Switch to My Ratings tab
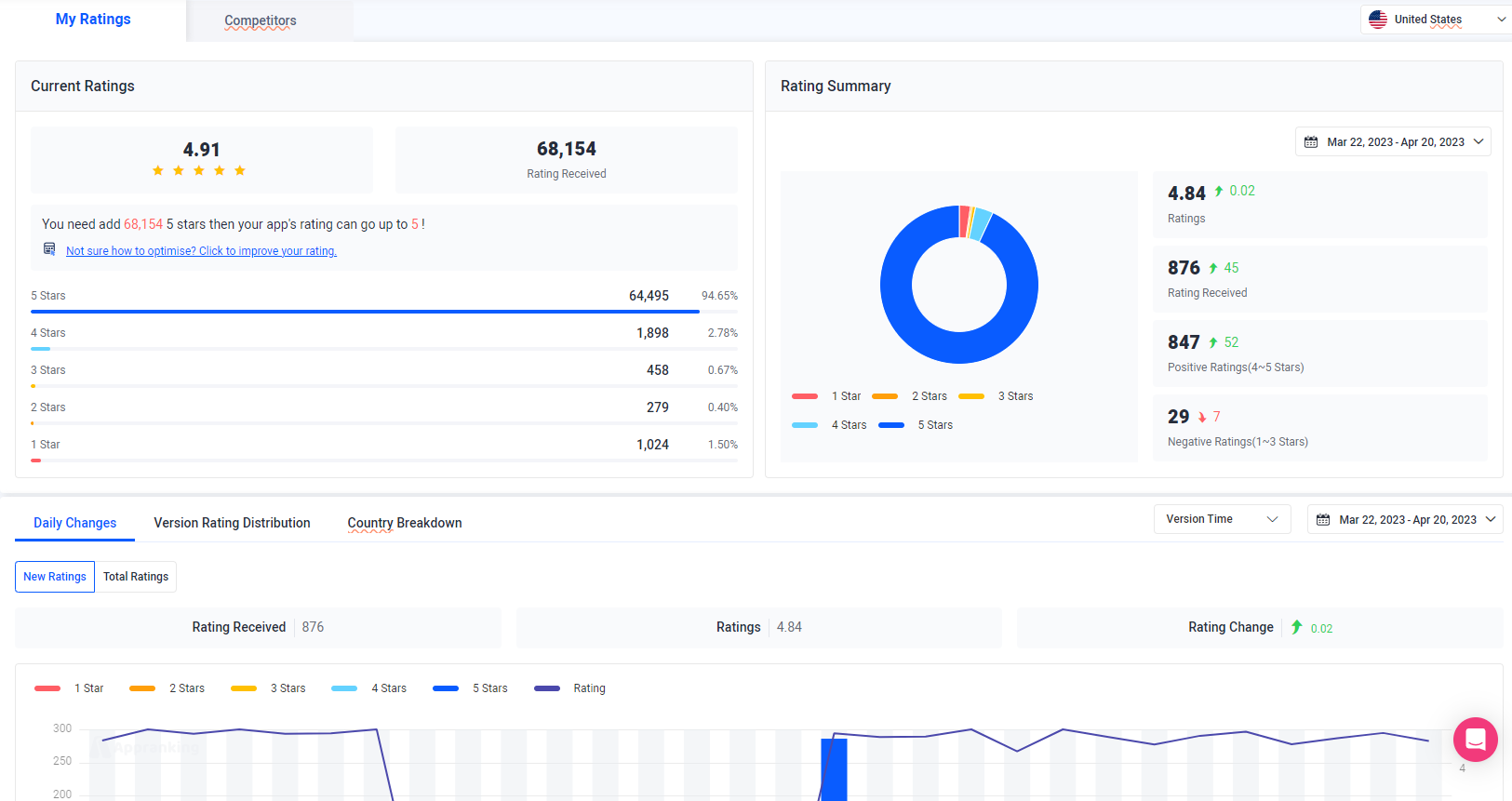This screenshot has height=801, width=1512. pos(93,20)
